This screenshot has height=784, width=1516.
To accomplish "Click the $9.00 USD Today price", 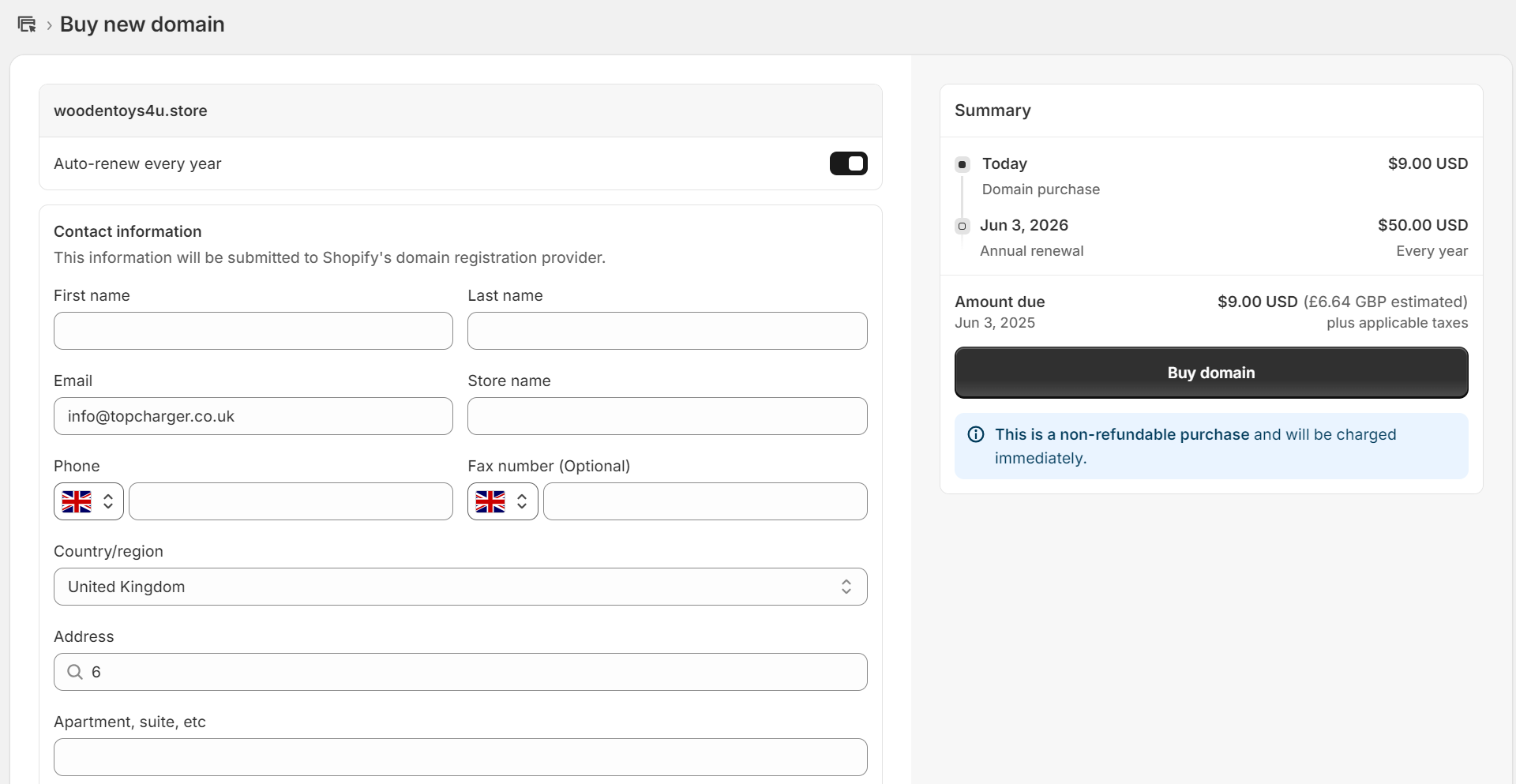I will 1428,163.
